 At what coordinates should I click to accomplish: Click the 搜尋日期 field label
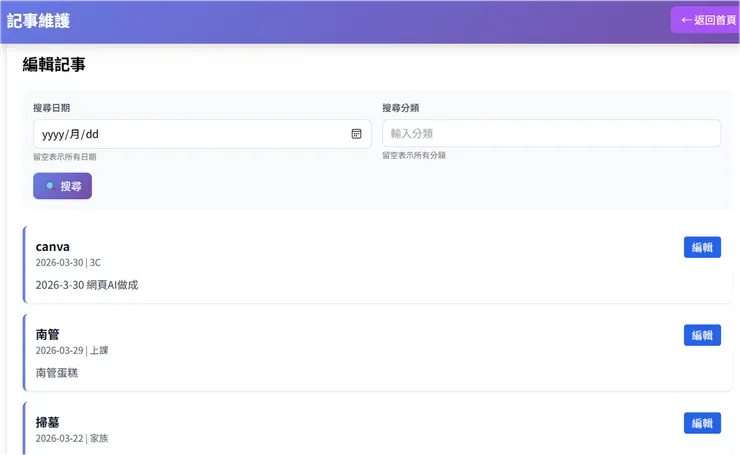tap(51, 108)
